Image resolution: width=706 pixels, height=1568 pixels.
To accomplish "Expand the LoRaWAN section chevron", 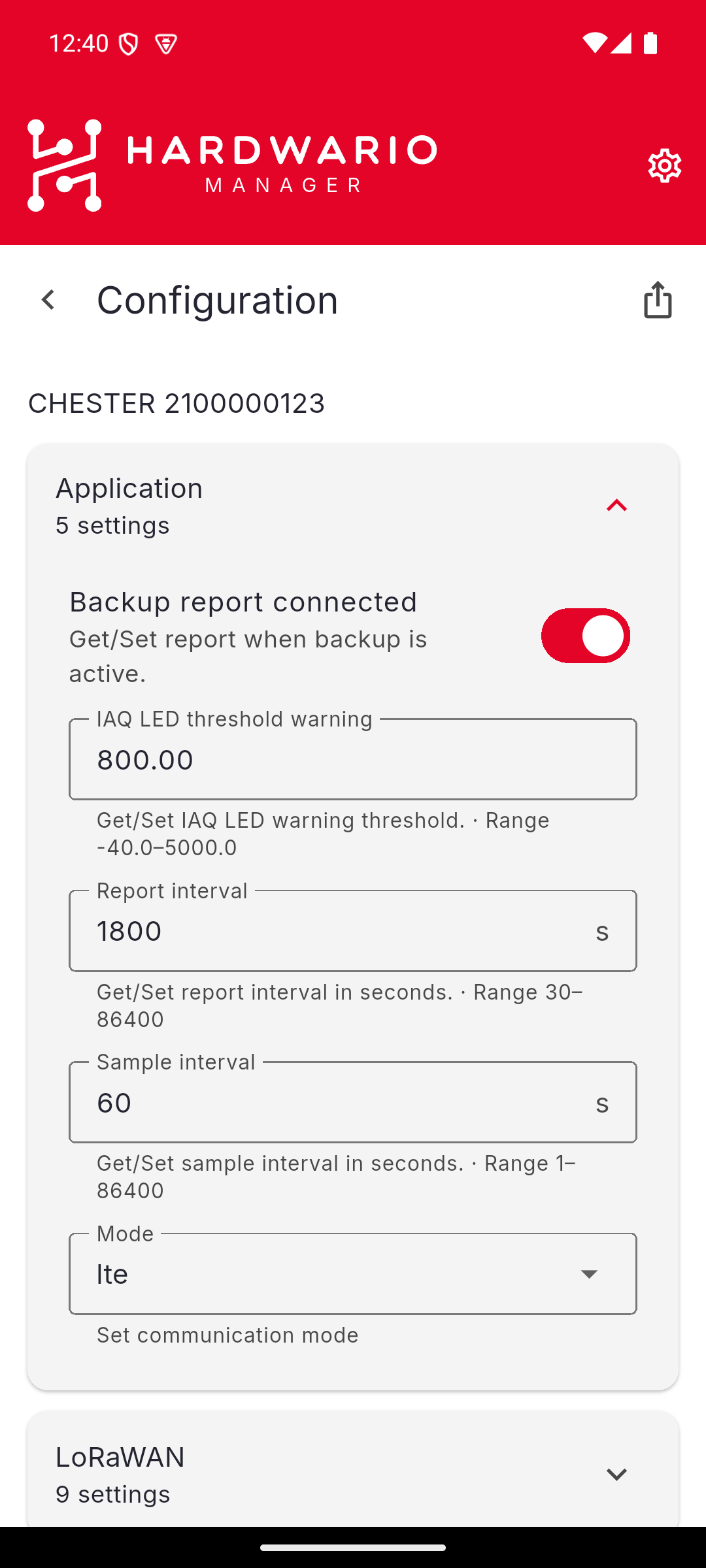I will (616, 1475).
